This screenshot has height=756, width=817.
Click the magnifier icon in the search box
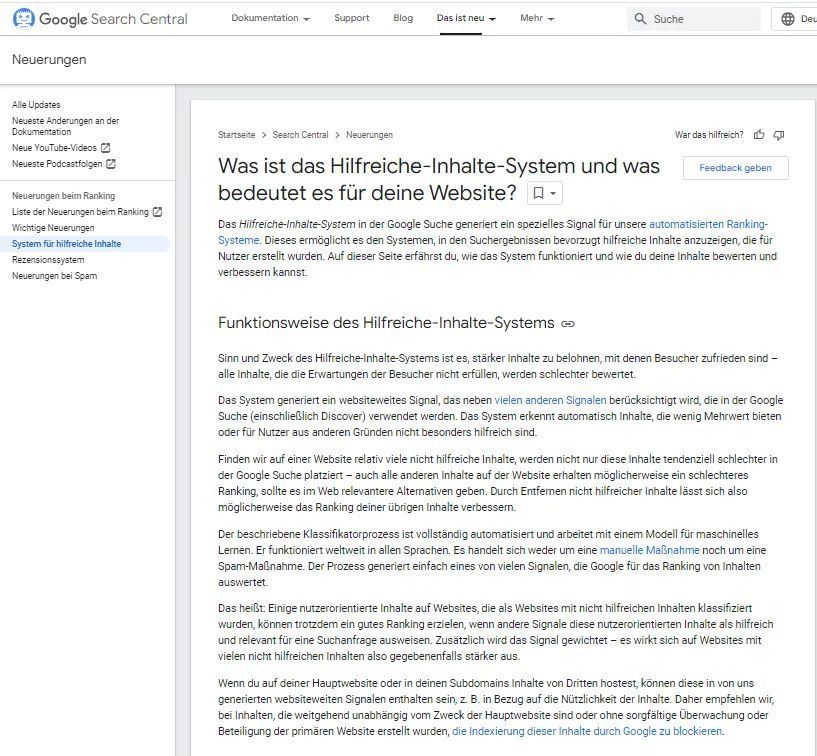pos(640,19)
